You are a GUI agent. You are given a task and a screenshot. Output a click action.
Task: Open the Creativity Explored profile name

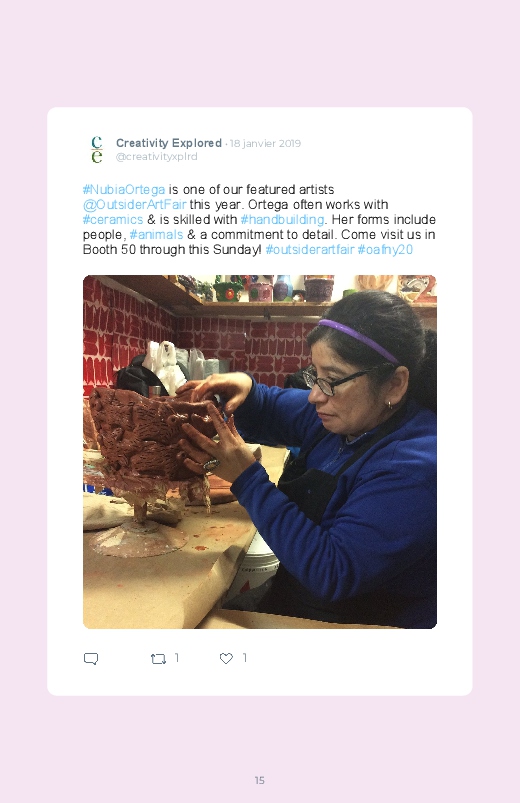[x=169, y=143]
